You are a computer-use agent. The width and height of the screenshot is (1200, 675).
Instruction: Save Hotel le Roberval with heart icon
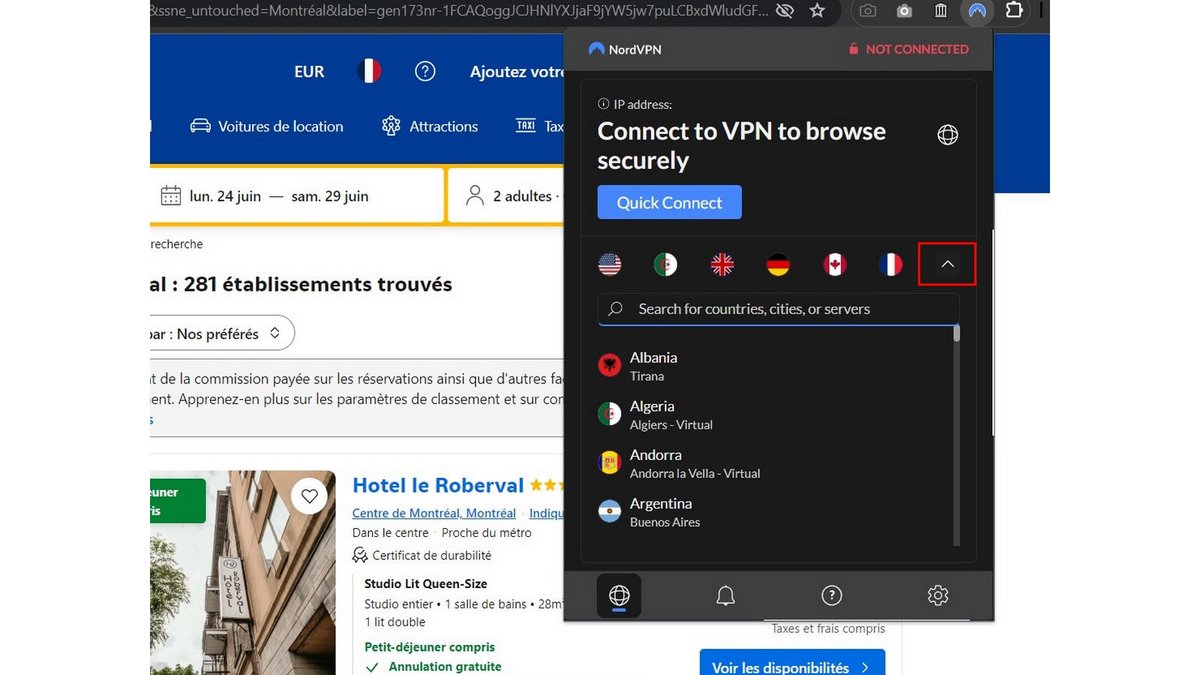(309, 496)
